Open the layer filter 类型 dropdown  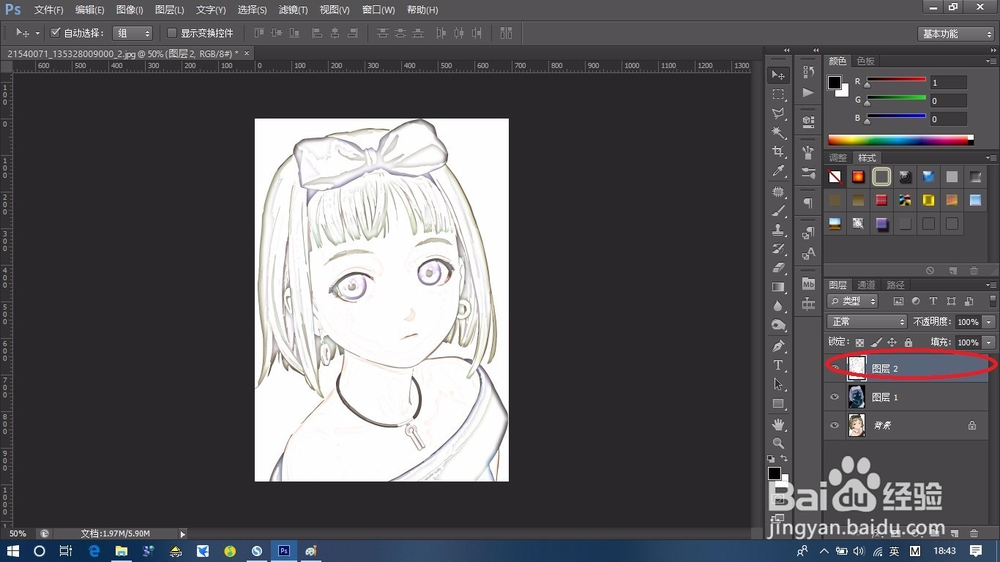click(853, 301)
